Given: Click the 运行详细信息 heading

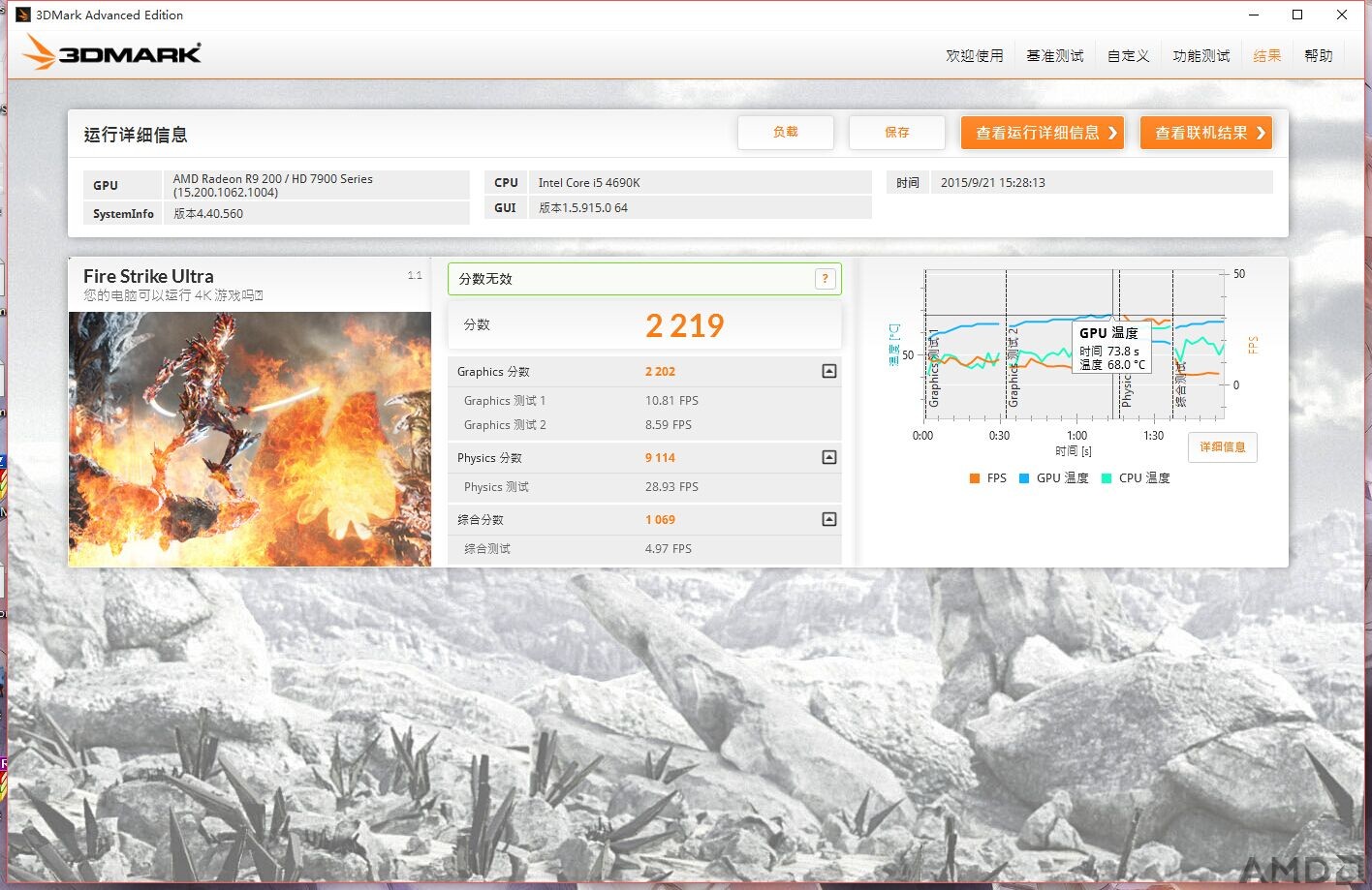Looking at the screenshot, I should (136, 135).
